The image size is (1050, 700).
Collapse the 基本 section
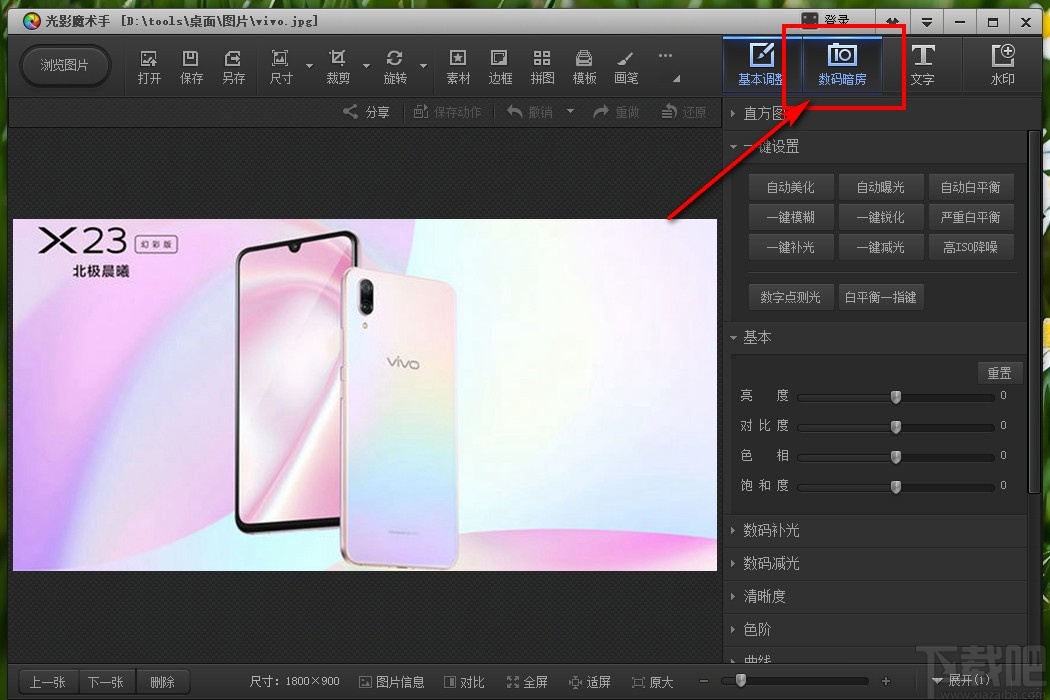[x=733, y=337]
